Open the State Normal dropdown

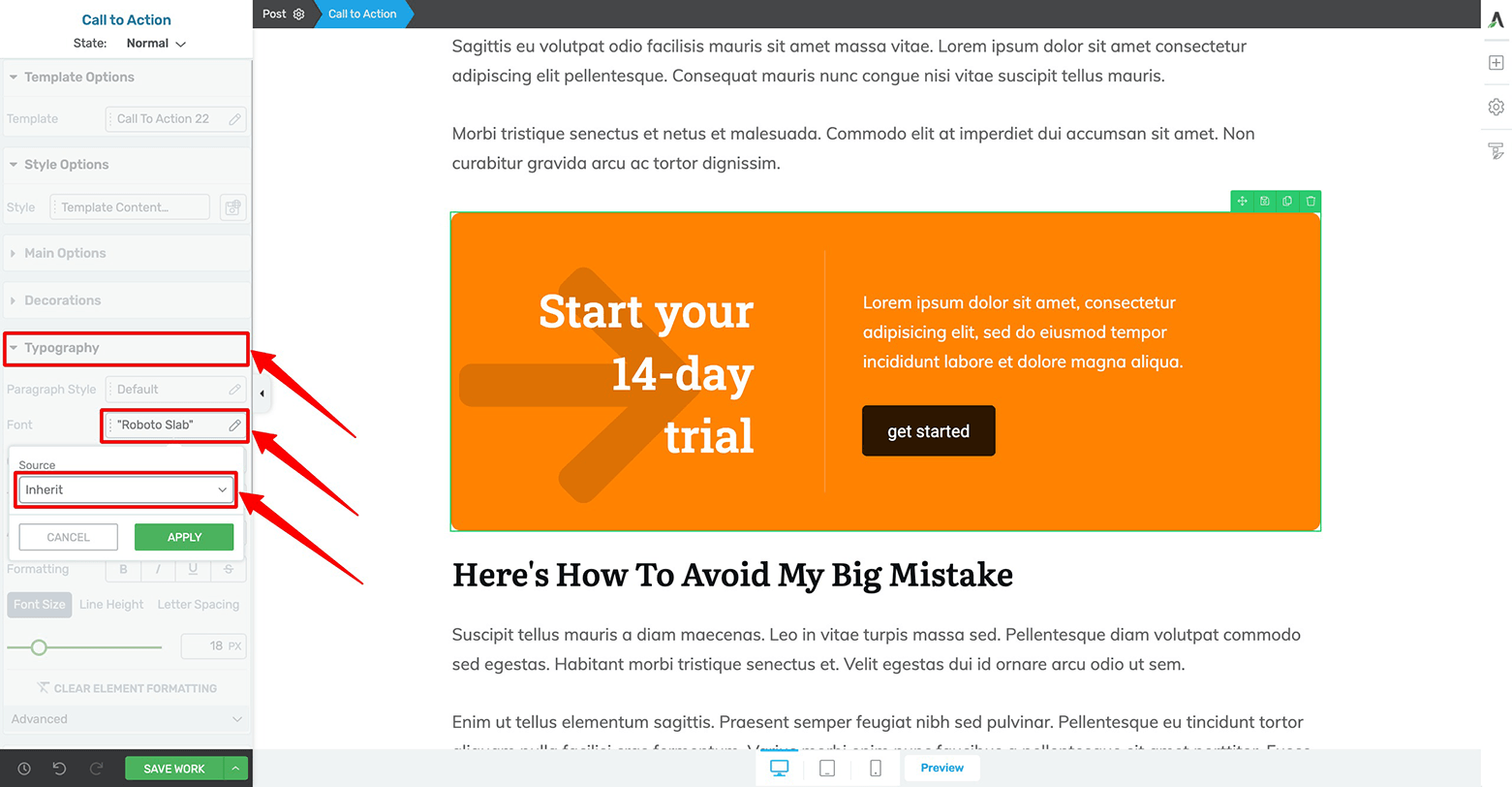155,44
